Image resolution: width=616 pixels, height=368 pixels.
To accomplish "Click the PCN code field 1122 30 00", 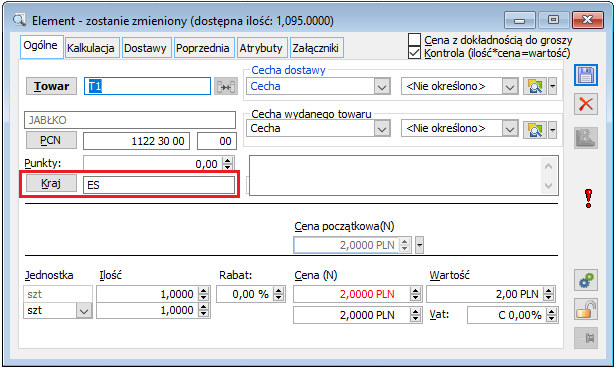I will coord(136,141).
